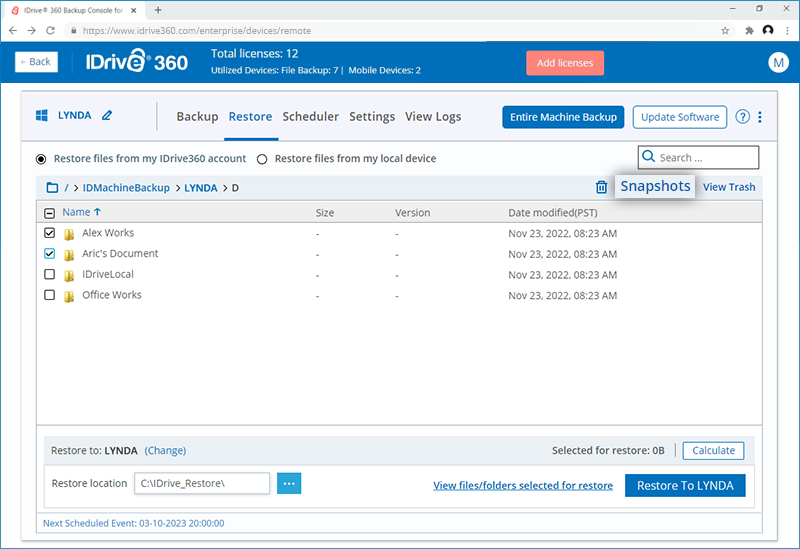Click the (Change) restore destination link

165,451
